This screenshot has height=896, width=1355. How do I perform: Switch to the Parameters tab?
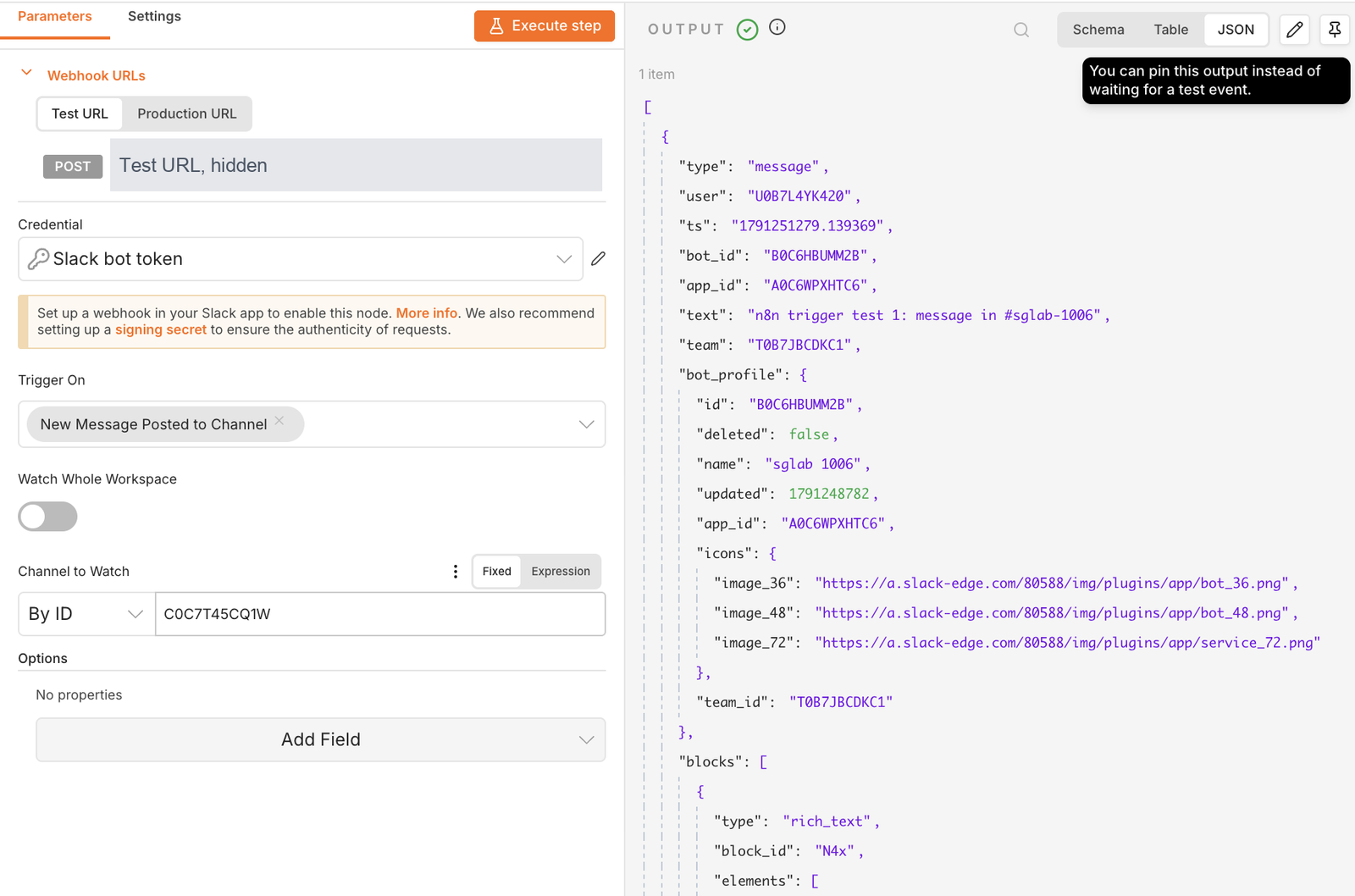tap(55, 17)
